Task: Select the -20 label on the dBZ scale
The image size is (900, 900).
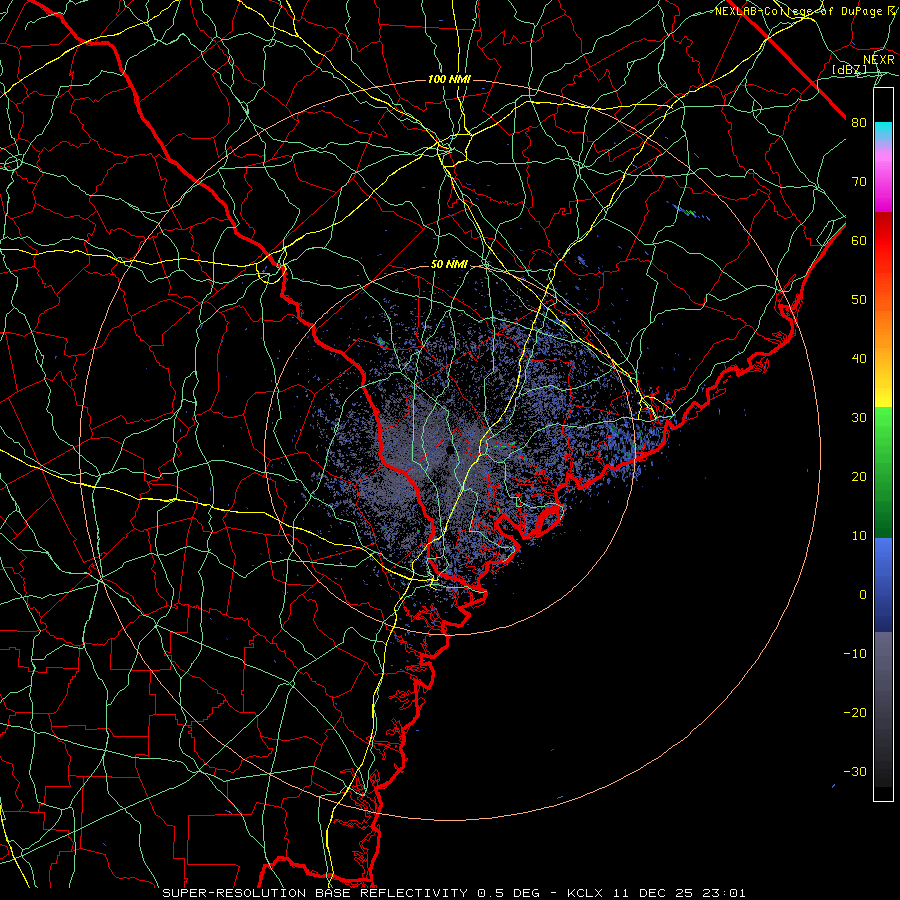Action: (855, 712)
